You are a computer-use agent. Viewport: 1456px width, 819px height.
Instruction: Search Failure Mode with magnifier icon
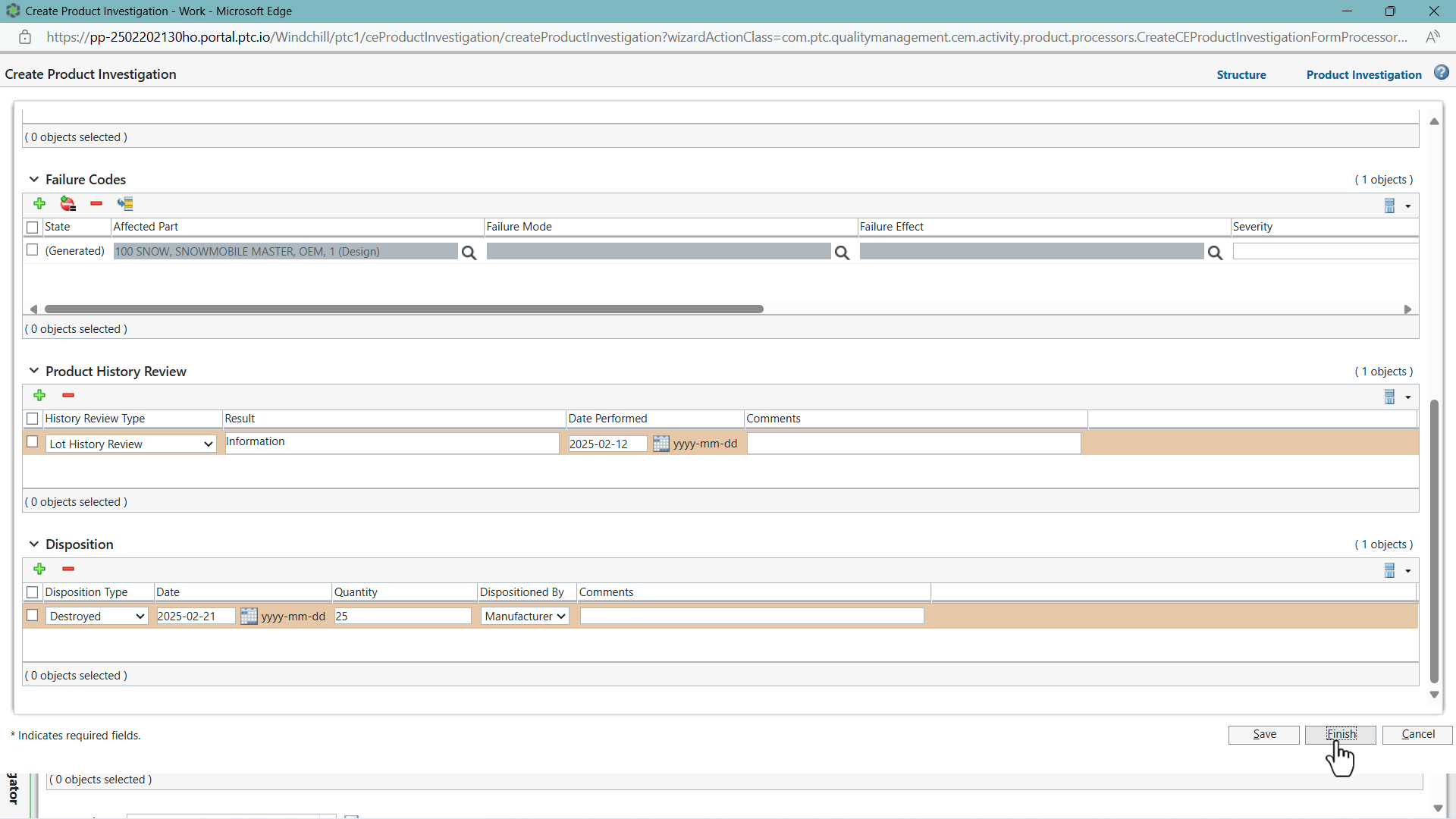[842, 253]
